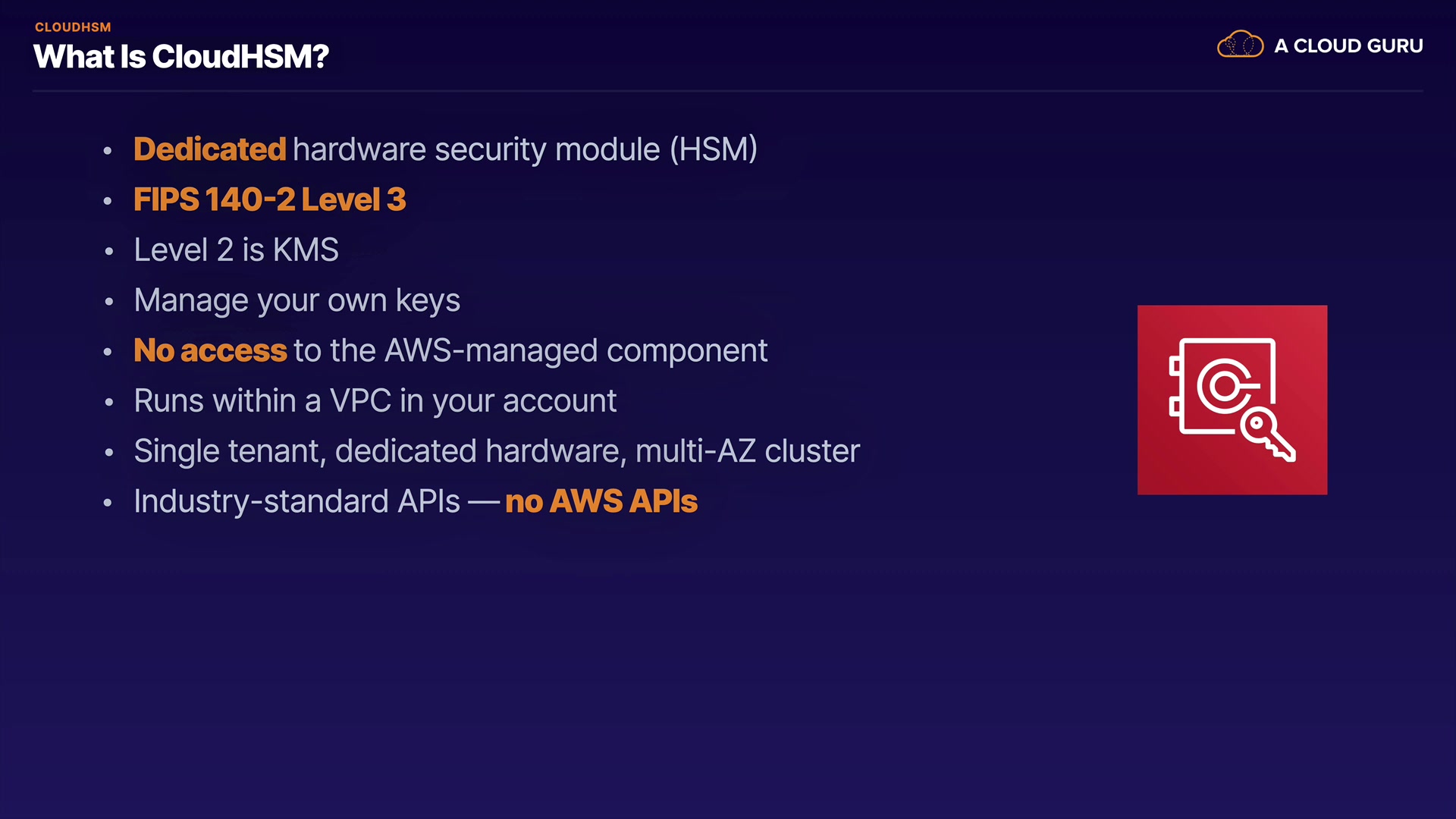Screen dimensions: 1456x819
Task: Click the bullet before "Industry-standard APIs"
Action: (108, 503)
